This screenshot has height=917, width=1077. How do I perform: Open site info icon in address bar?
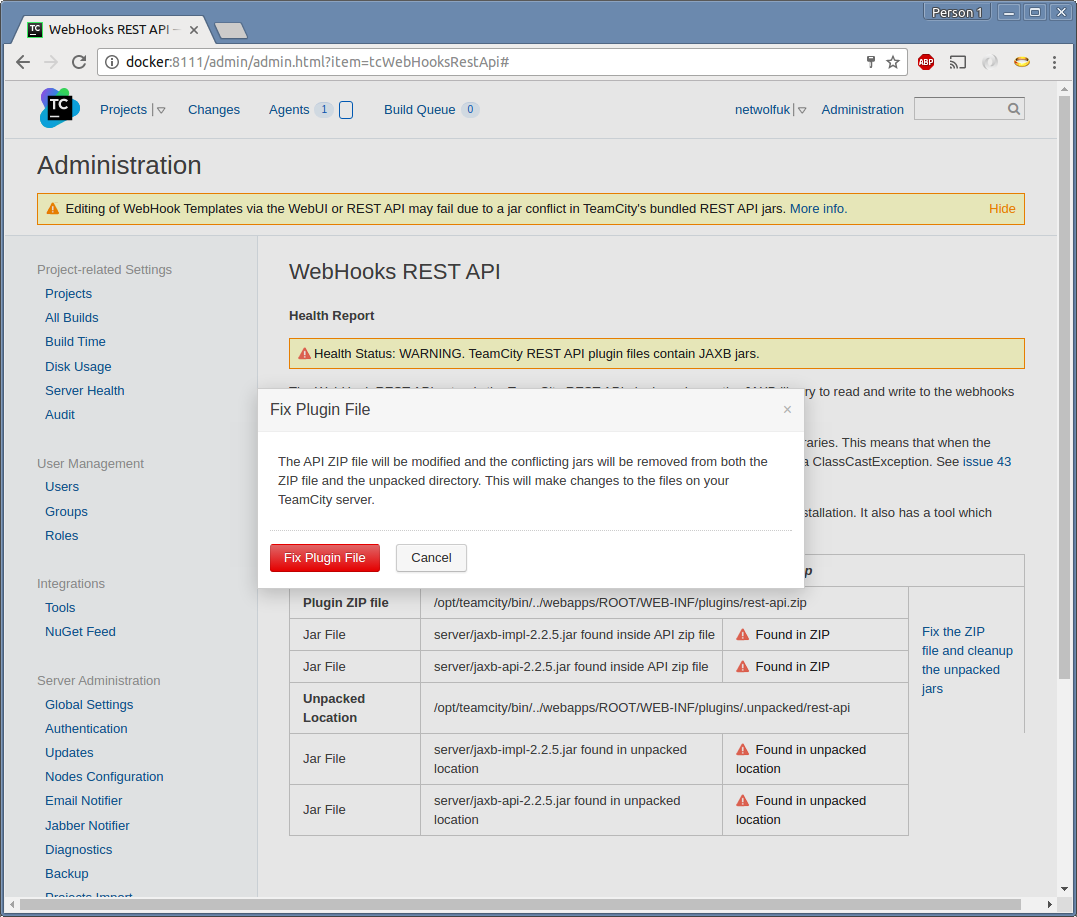pyautogui.click(x=111, y=62)
